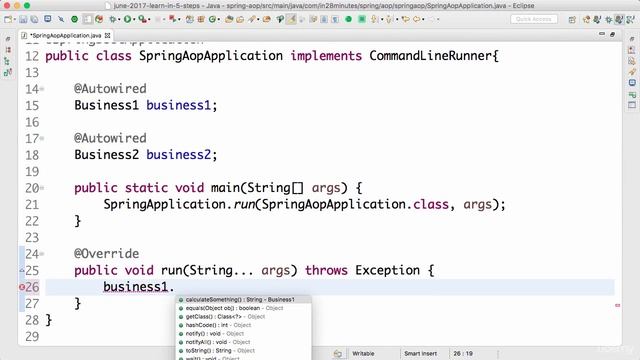Select hashCode() : int completion proposal
Viewport: 640px width, 360px height.
point(243,325)
